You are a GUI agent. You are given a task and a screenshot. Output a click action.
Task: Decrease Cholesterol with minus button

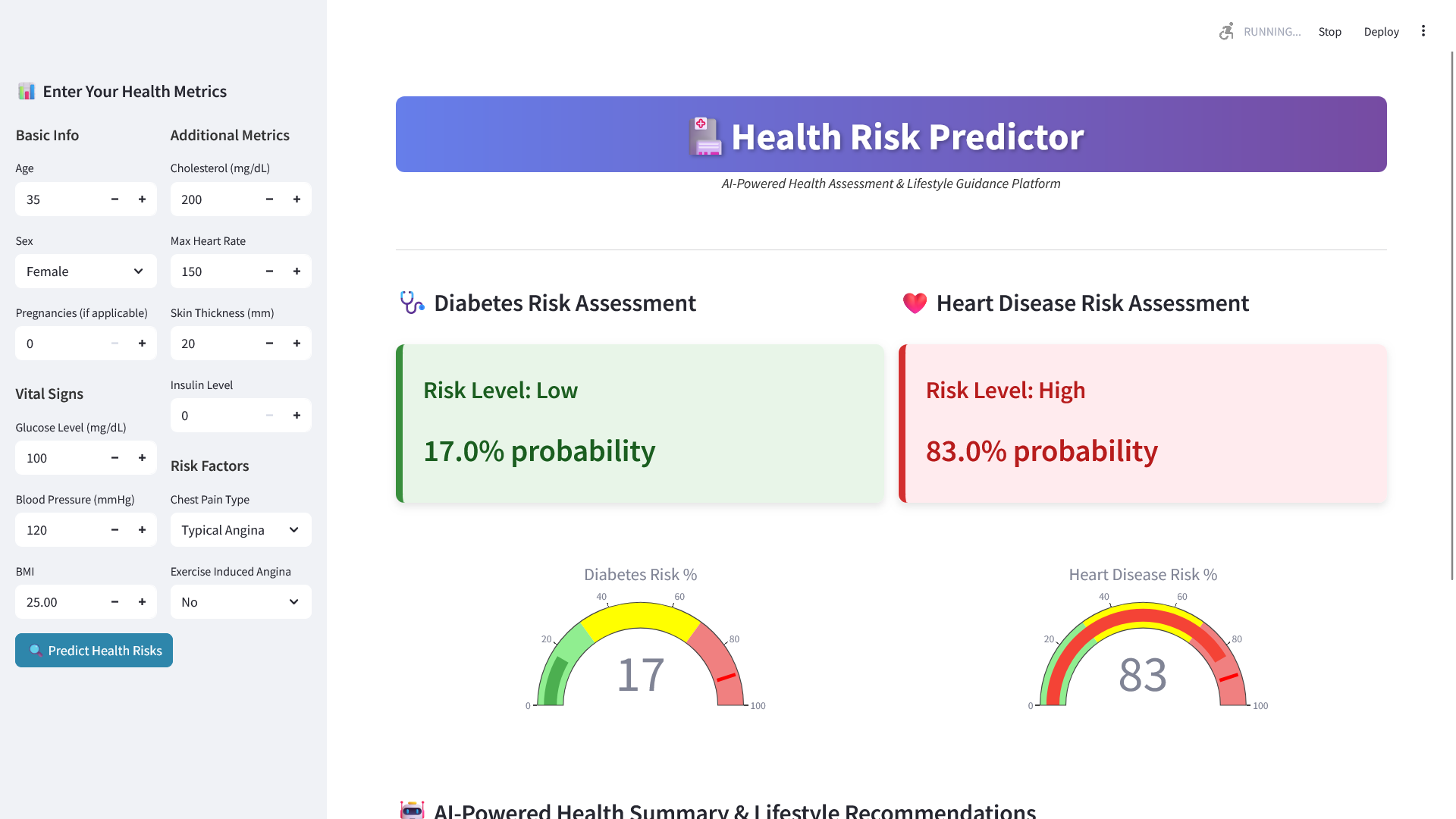pyautogui.click(x=269, y=199)
